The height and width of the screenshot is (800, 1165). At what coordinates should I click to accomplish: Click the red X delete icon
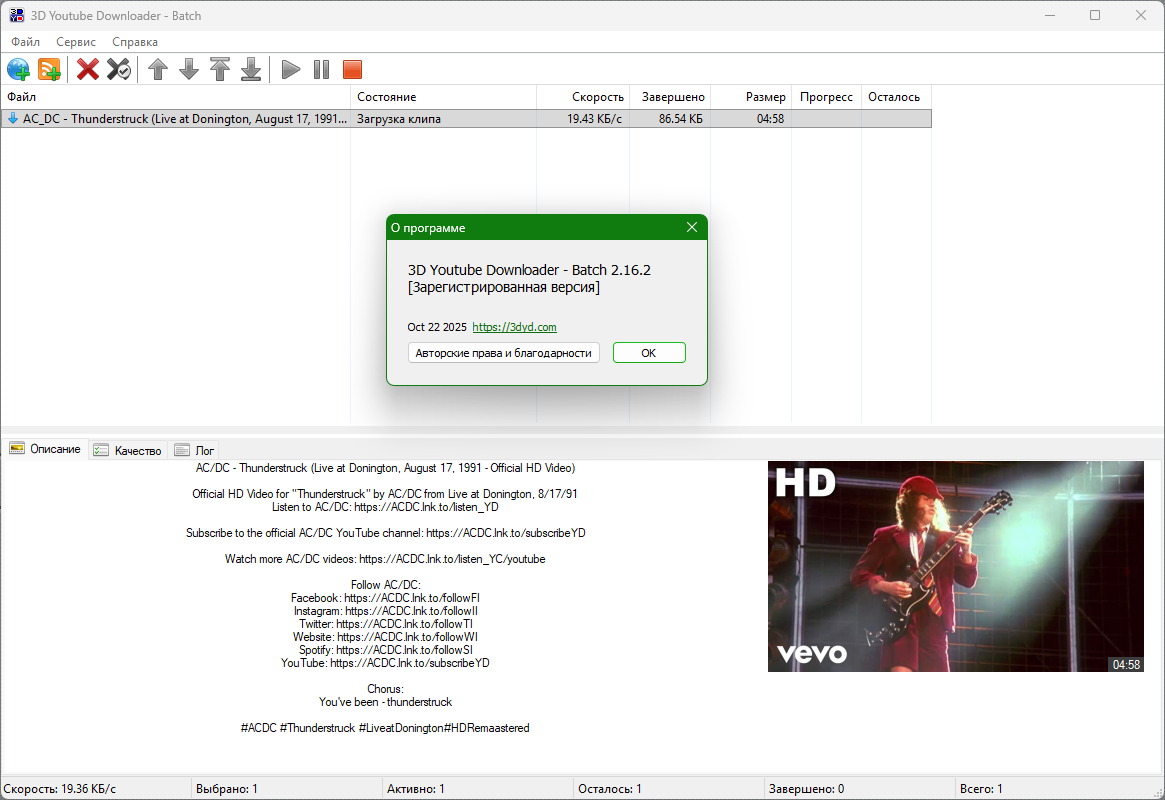[x=88, y=70]
